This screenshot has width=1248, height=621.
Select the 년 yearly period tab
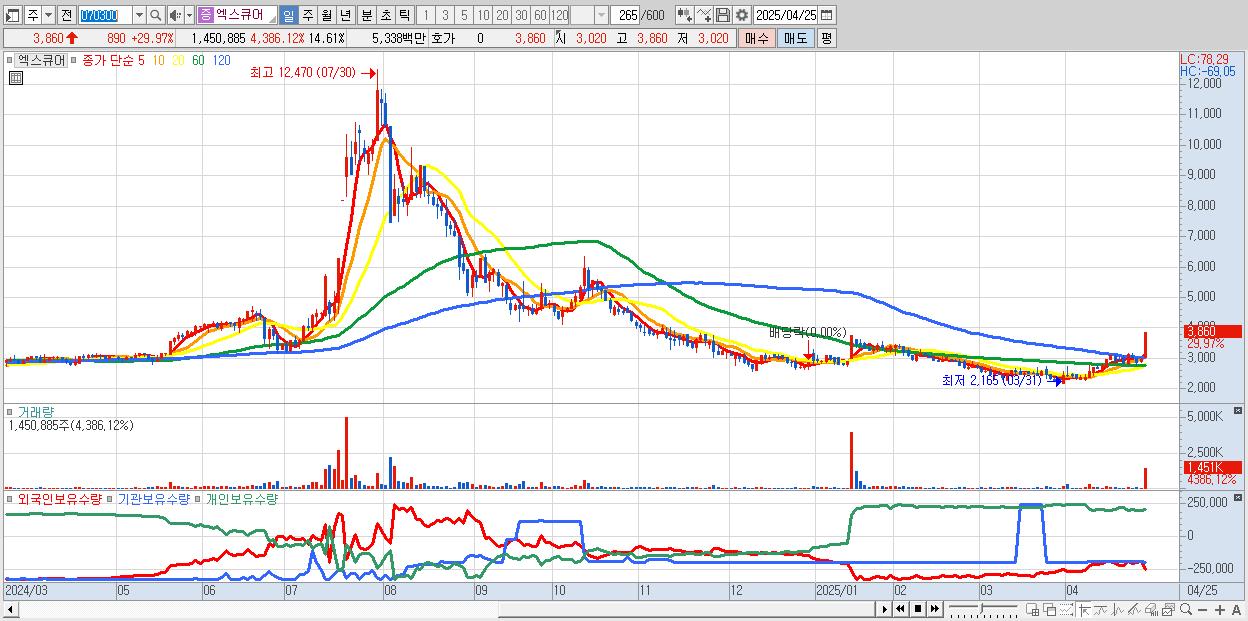(x=345, y=16)
